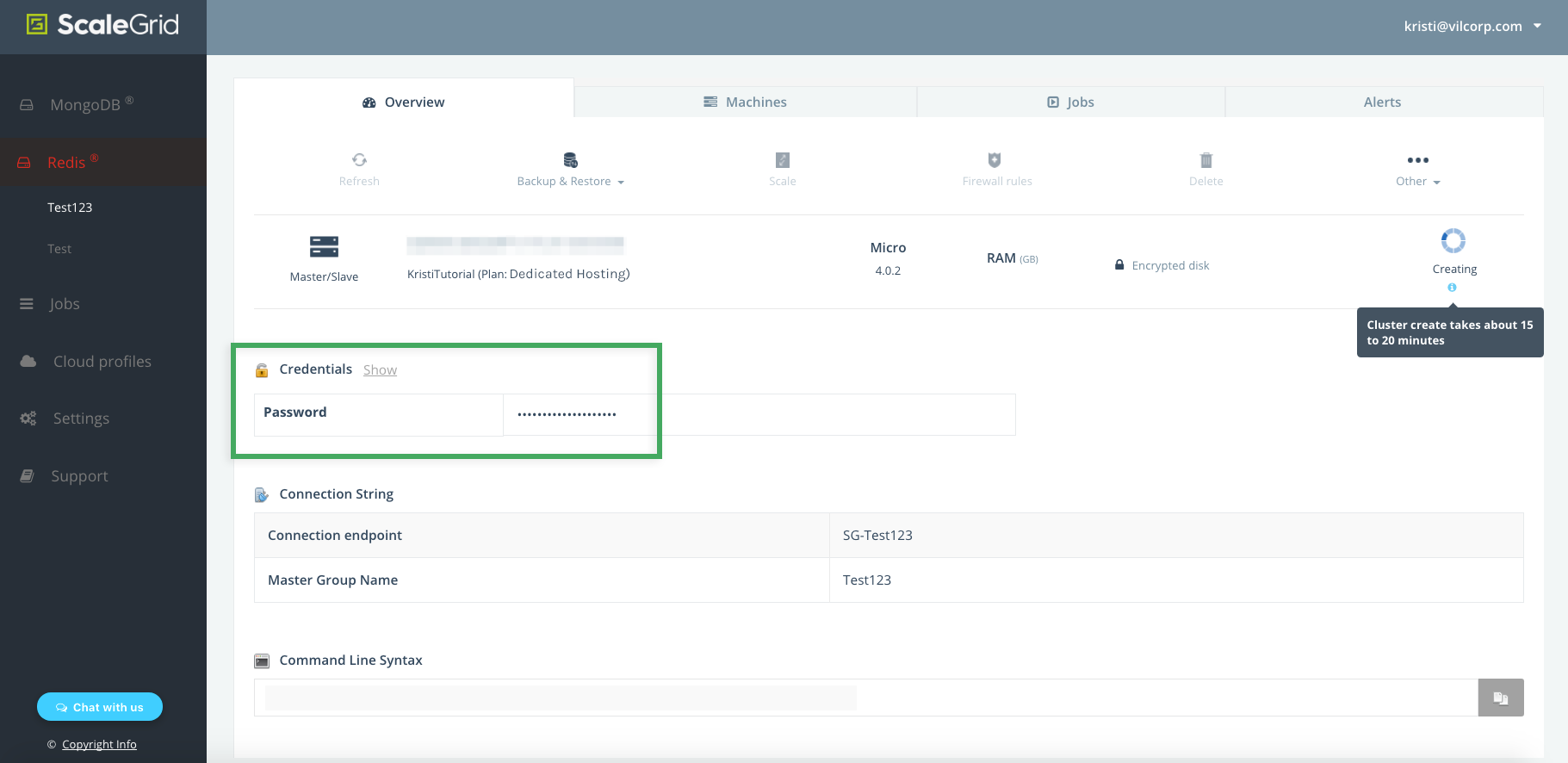Select the Test cluster in sidebar
This screenshot has height=763, width=1568.
[59, 249]
